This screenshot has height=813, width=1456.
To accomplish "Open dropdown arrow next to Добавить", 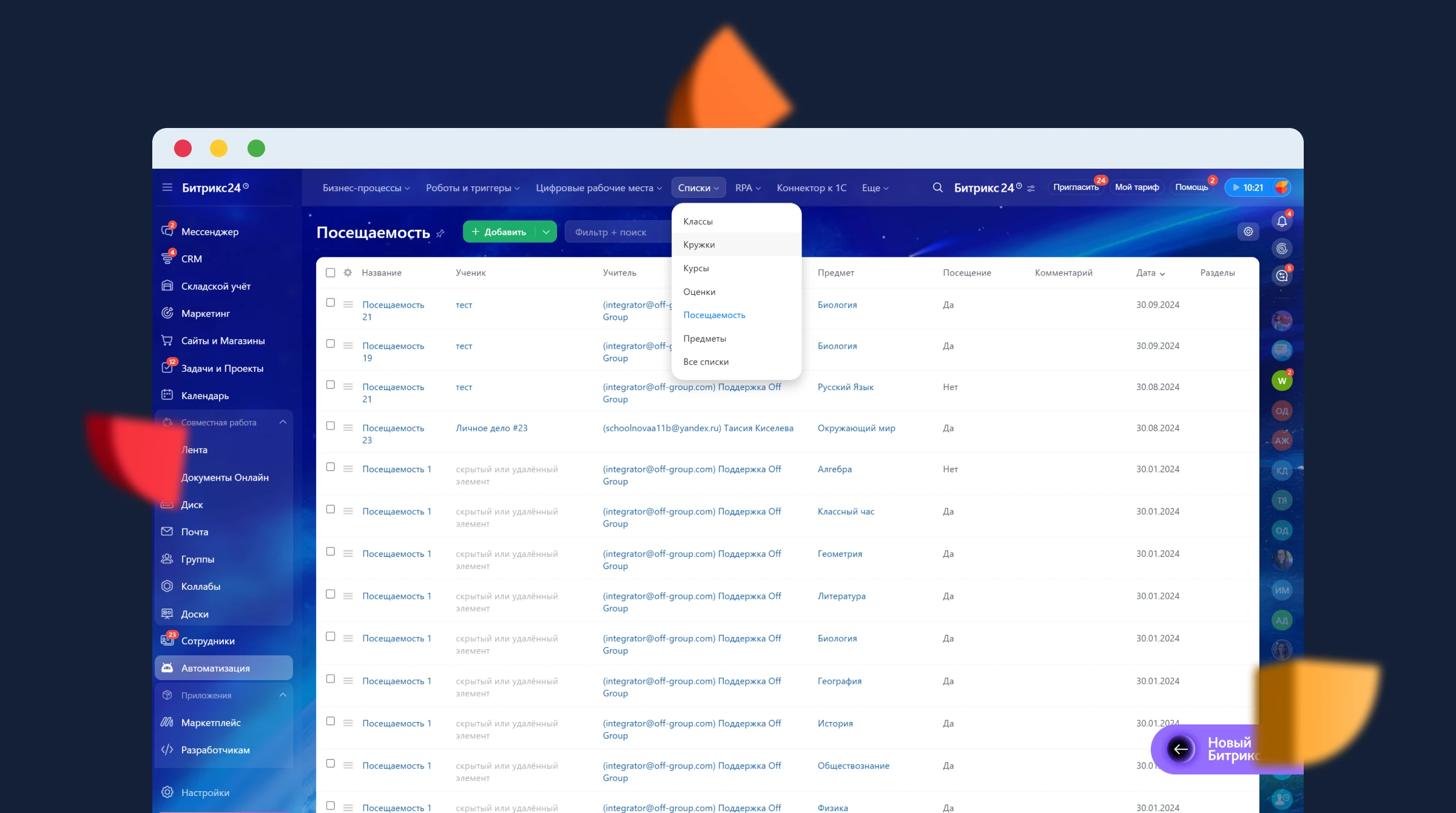I will [546, 232].
